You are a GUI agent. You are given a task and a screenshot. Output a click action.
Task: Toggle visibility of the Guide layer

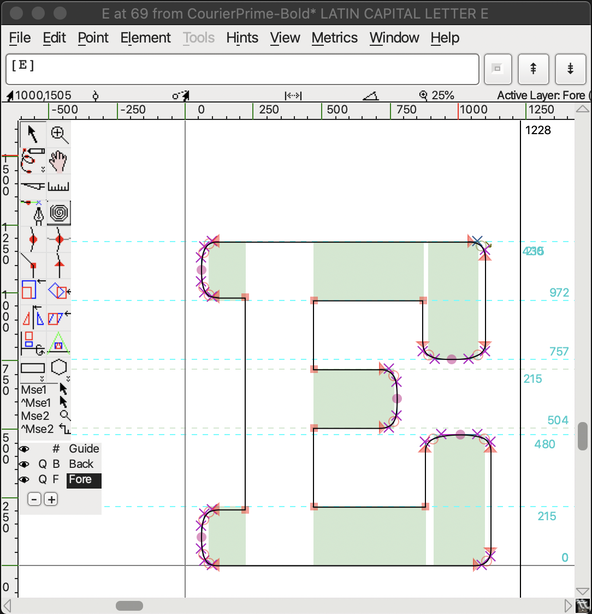[24, 449]
